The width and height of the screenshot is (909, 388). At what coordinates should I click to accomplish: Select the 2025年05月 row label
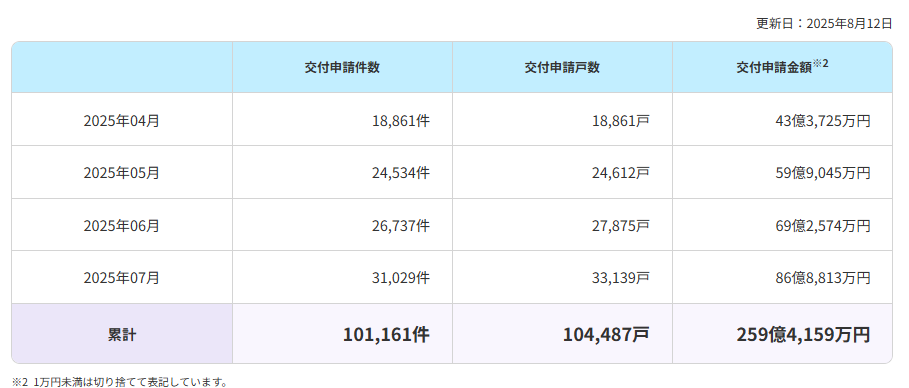pyautogui.click(x=122, y=173)
